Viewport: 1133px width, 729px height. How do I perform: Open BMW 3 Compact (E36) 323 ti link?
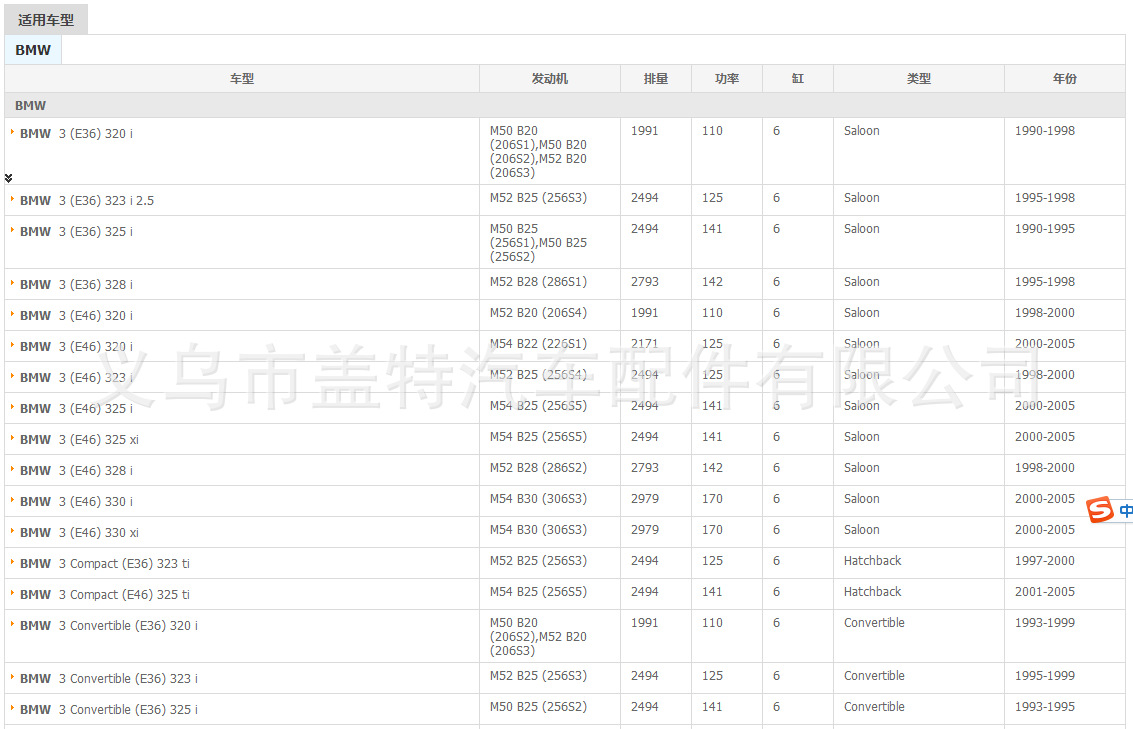105,564
